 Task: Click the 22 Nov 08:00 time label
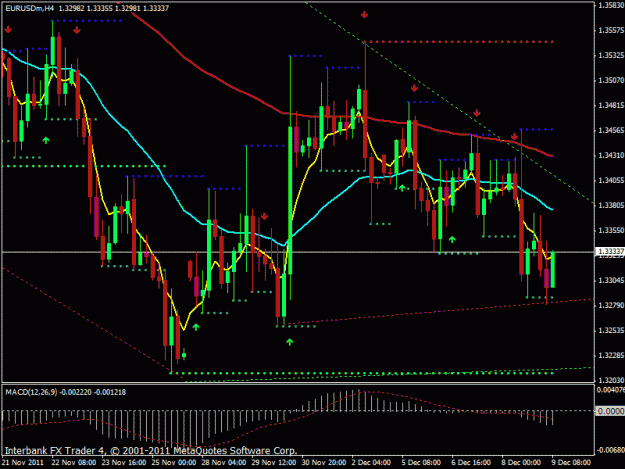coord(74,463)
